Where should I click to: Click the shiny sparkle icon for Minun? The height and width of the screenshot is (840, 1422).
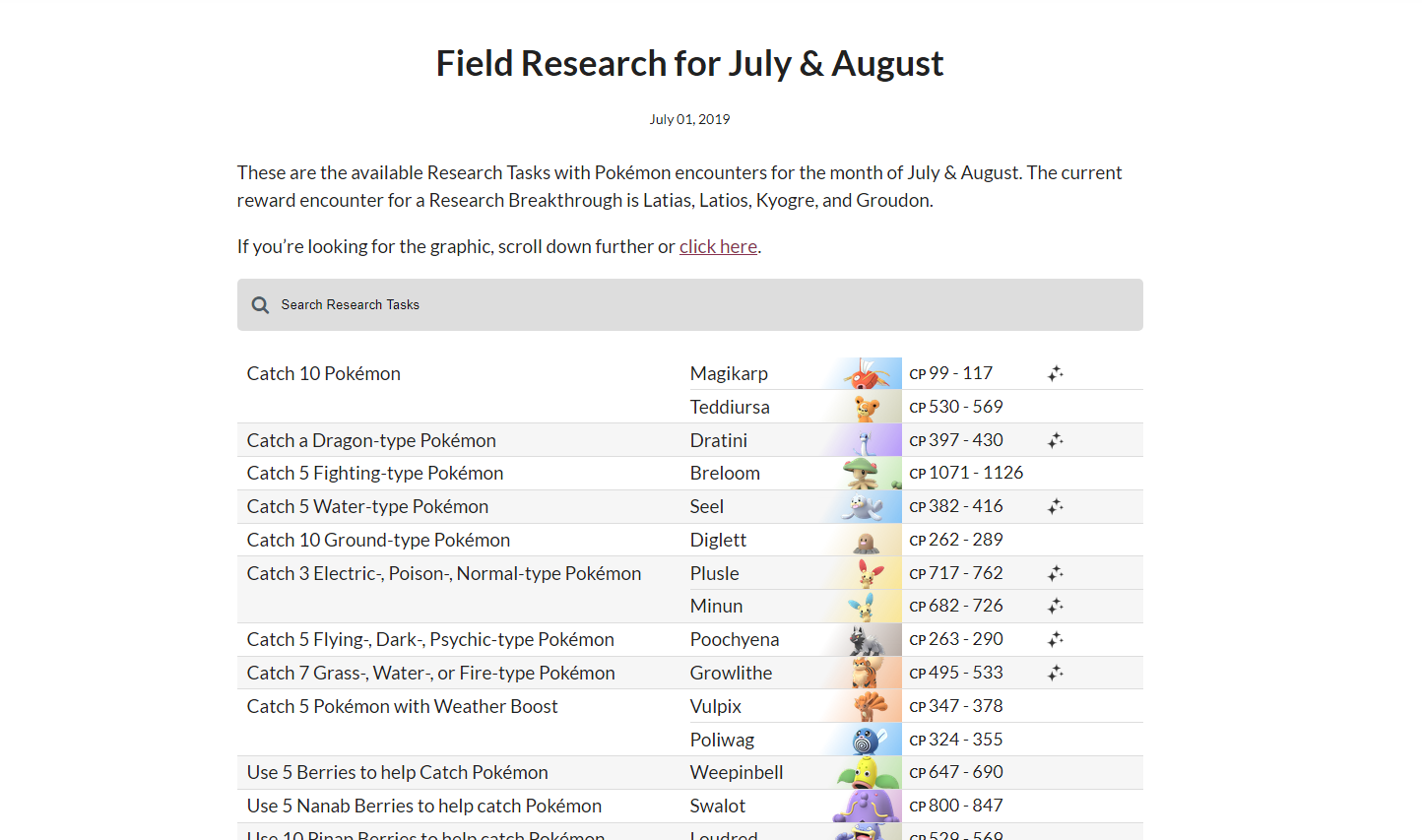tap(1055, 606)
